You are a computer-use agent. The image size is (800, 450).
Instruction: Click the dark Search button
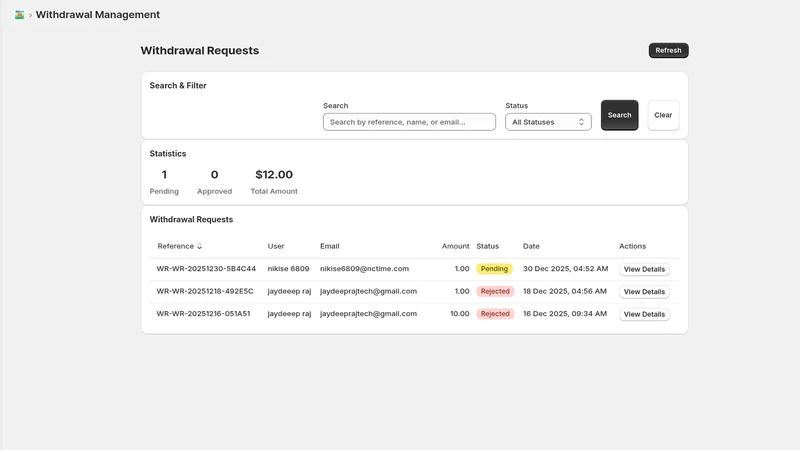(x=619, y=115)
